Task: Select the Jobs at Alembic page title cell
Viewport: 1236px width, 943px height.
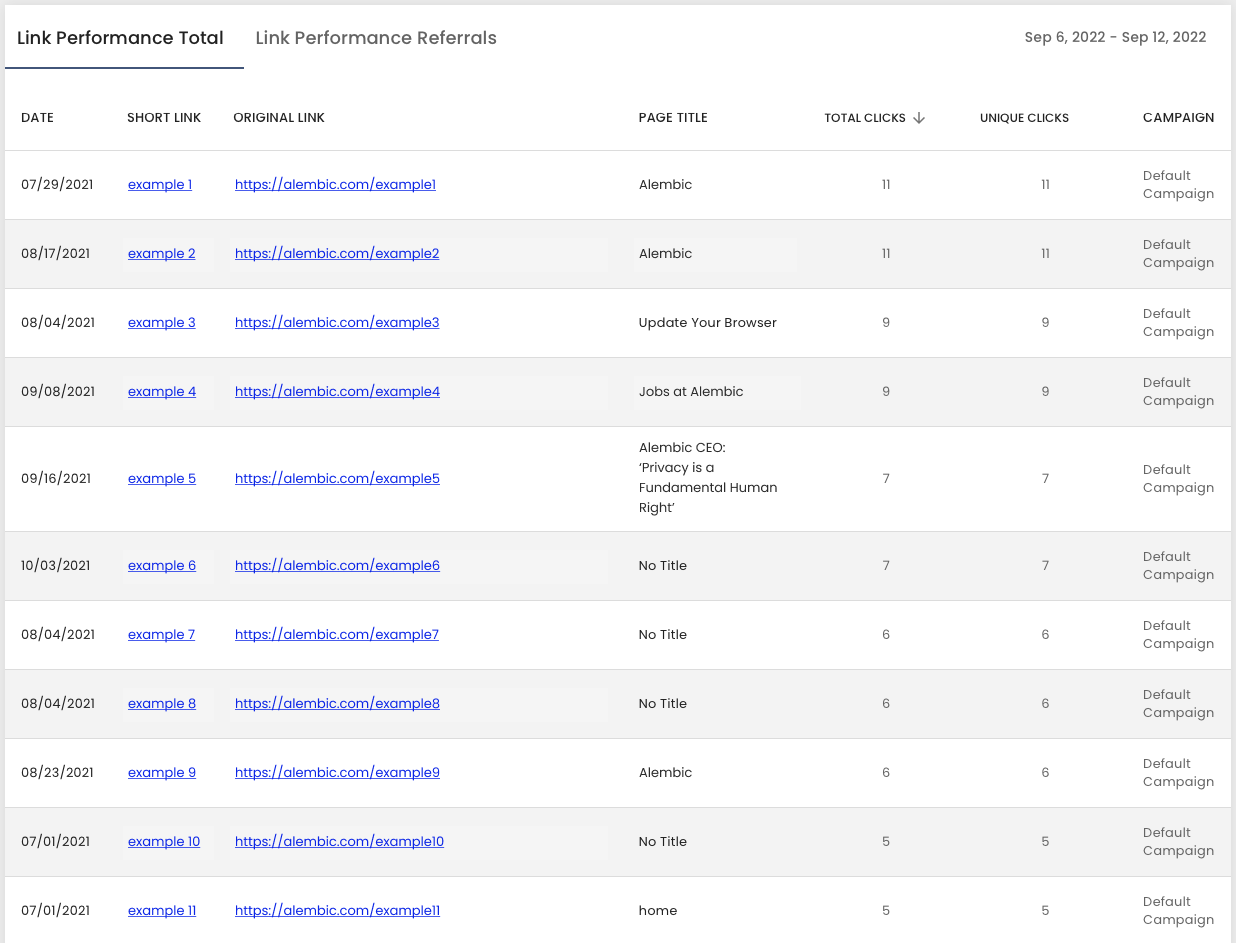Action: (x=691, y=392)
